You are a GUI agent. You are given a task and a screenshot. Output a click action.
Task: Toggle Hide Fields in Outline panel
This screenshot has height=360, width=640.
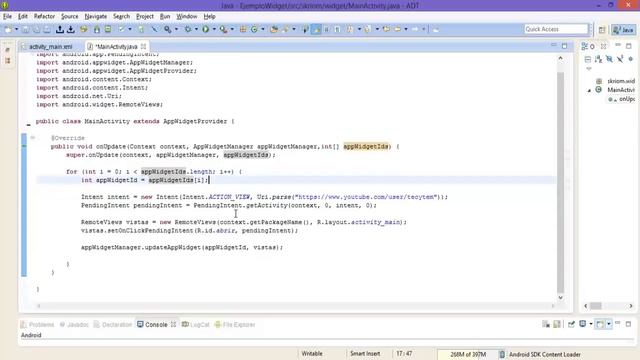click(609, 59)
